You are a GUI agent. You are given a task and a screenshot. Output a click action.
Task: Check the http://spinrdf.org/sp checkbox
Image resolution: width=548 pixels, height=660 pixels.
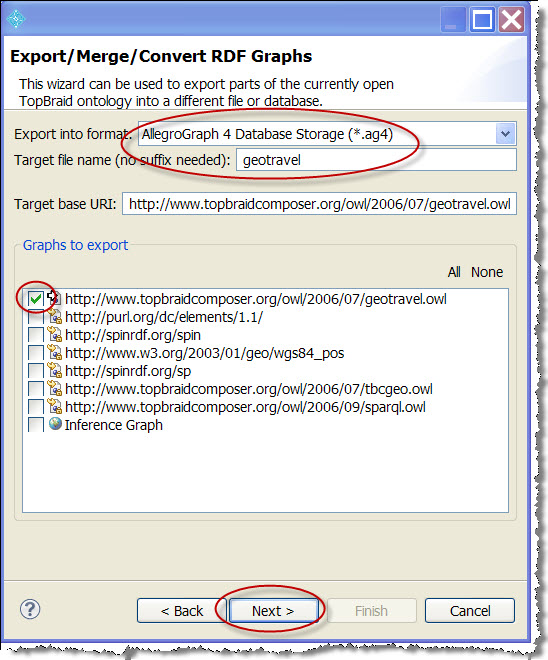pyautogui.click(x=36, y=371)
